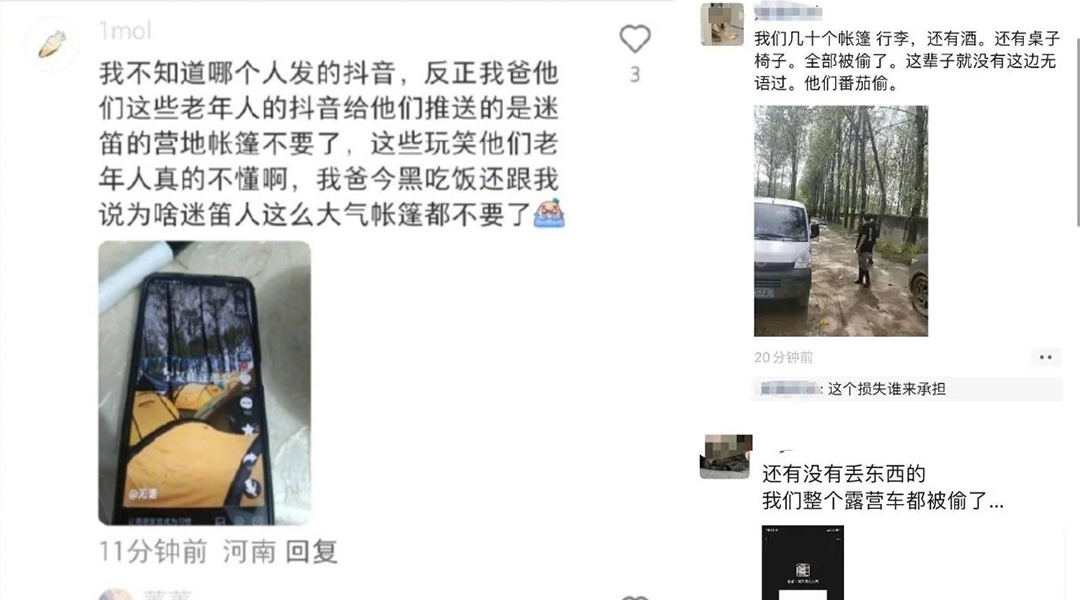
Task: Open the two-dot more options button
Action: click(x=1046, y=357)
